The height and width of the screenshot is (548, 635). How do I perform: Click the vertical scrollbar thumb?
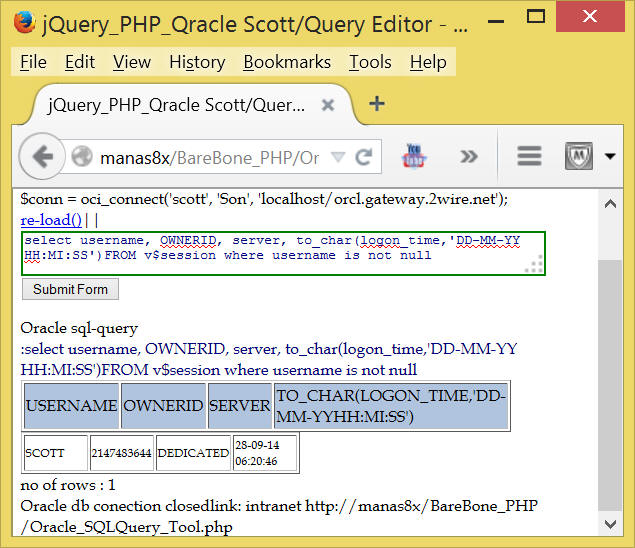click(610, 386)
